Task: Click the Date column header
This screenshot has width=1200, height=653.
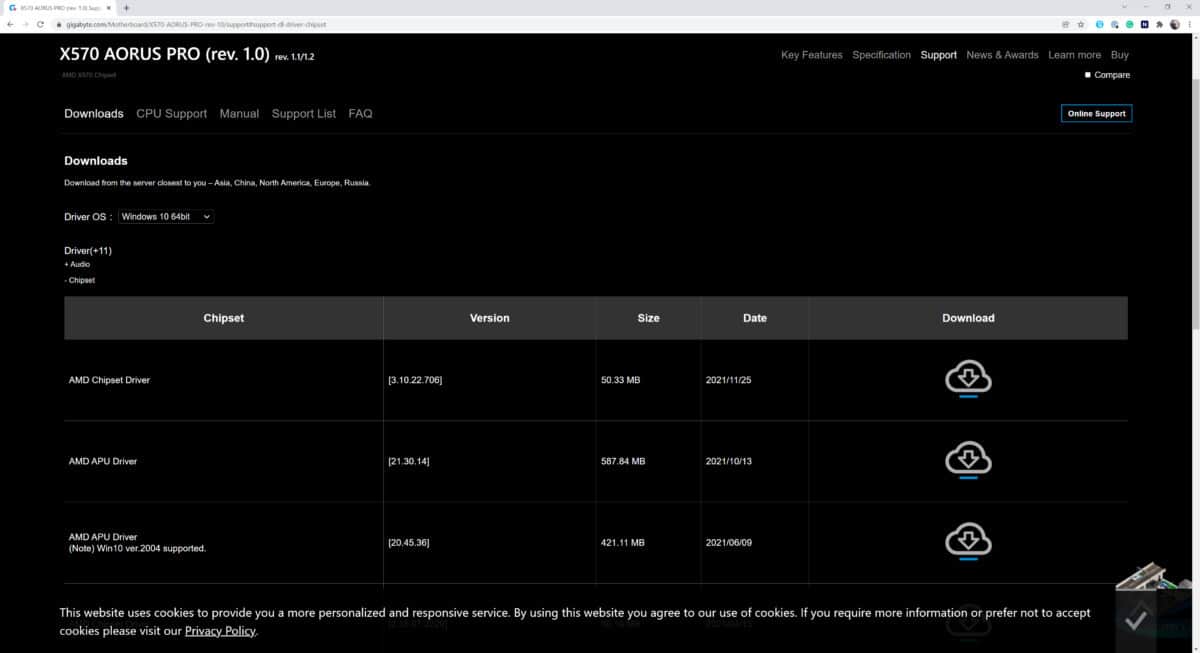Action: pos(755,318)
